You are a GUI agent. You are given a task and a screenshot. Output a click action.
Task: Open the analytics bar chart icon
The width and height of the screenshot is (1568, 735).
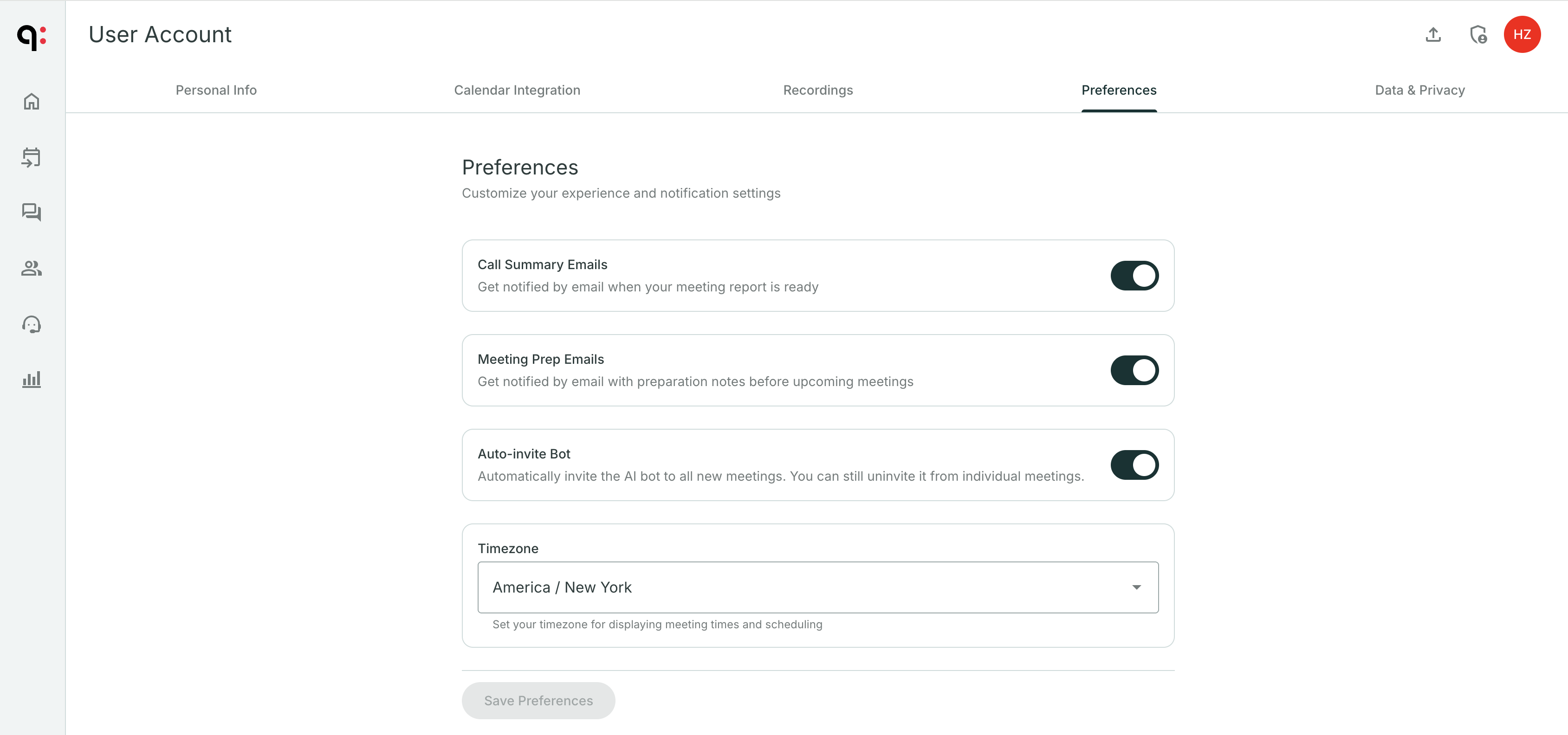[31, 379]
